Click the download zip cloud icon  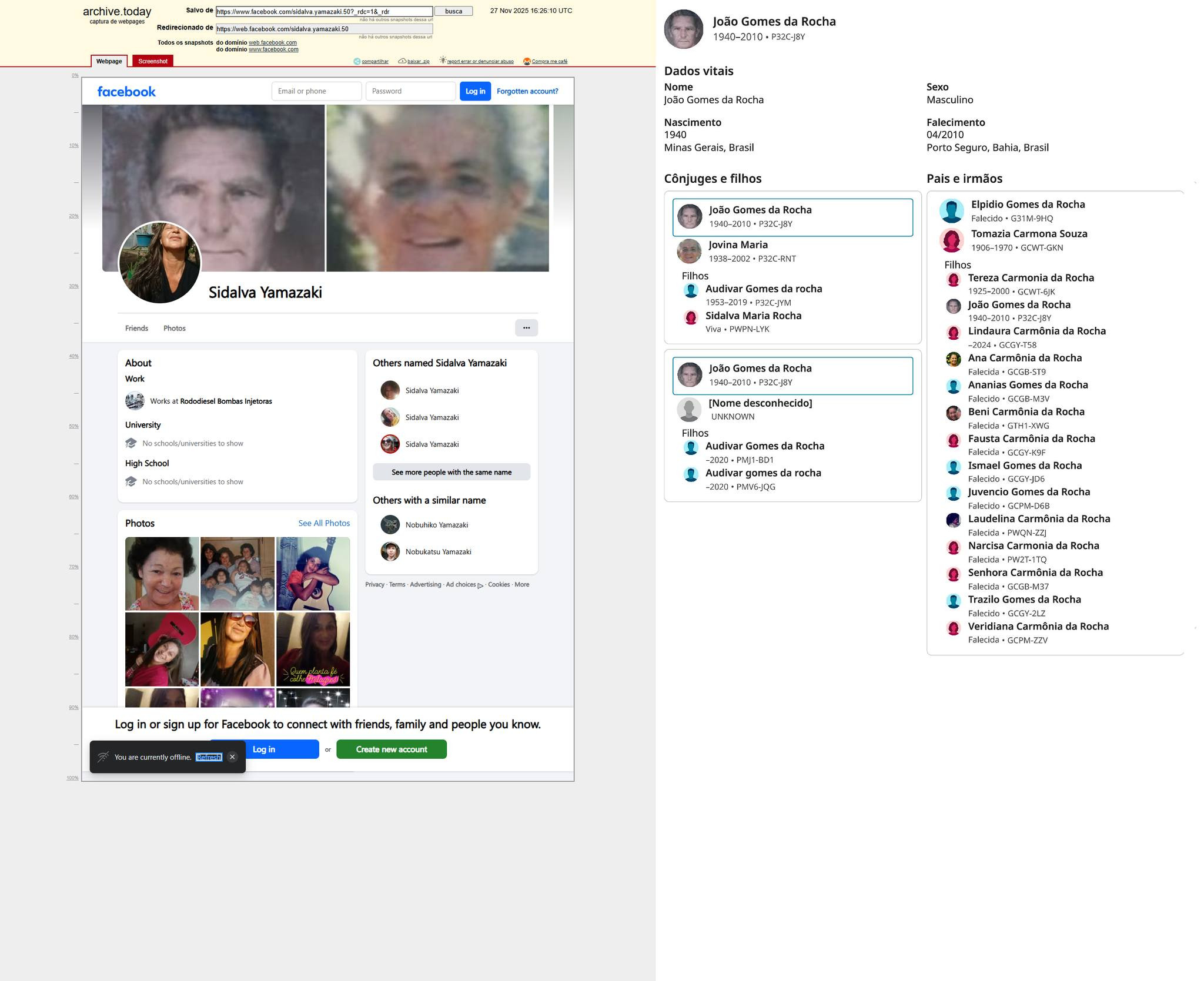coord(402,61)
